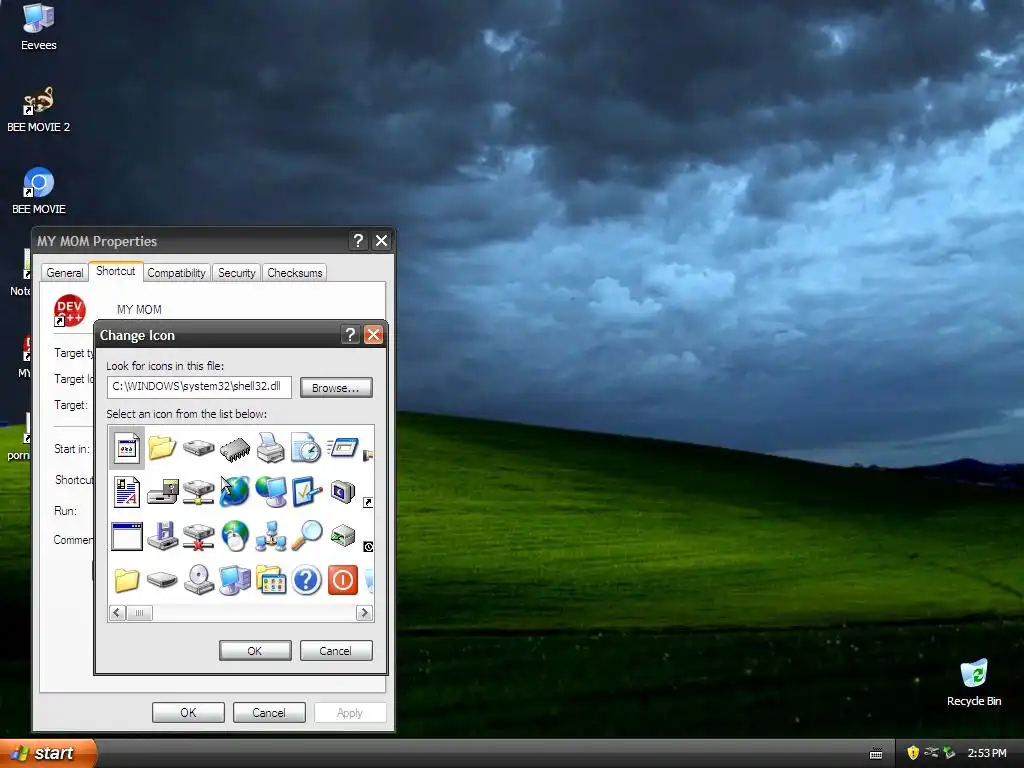1024x768 pixels.
Task: Choose the disconnected network drive red X icon
Action: coord(199,536)
